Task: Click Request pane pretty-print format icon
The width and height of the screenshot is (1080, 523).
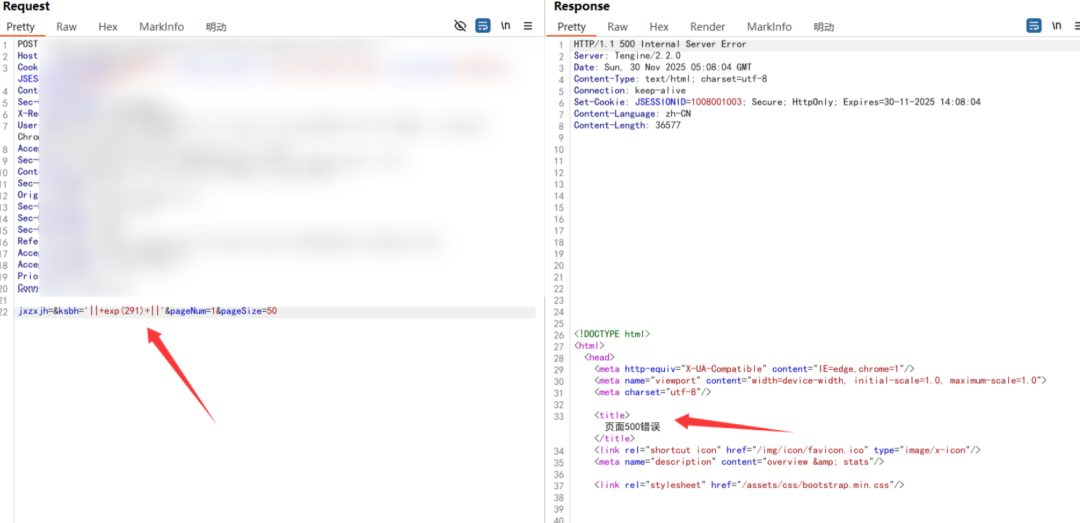Action: click(483, 26)
